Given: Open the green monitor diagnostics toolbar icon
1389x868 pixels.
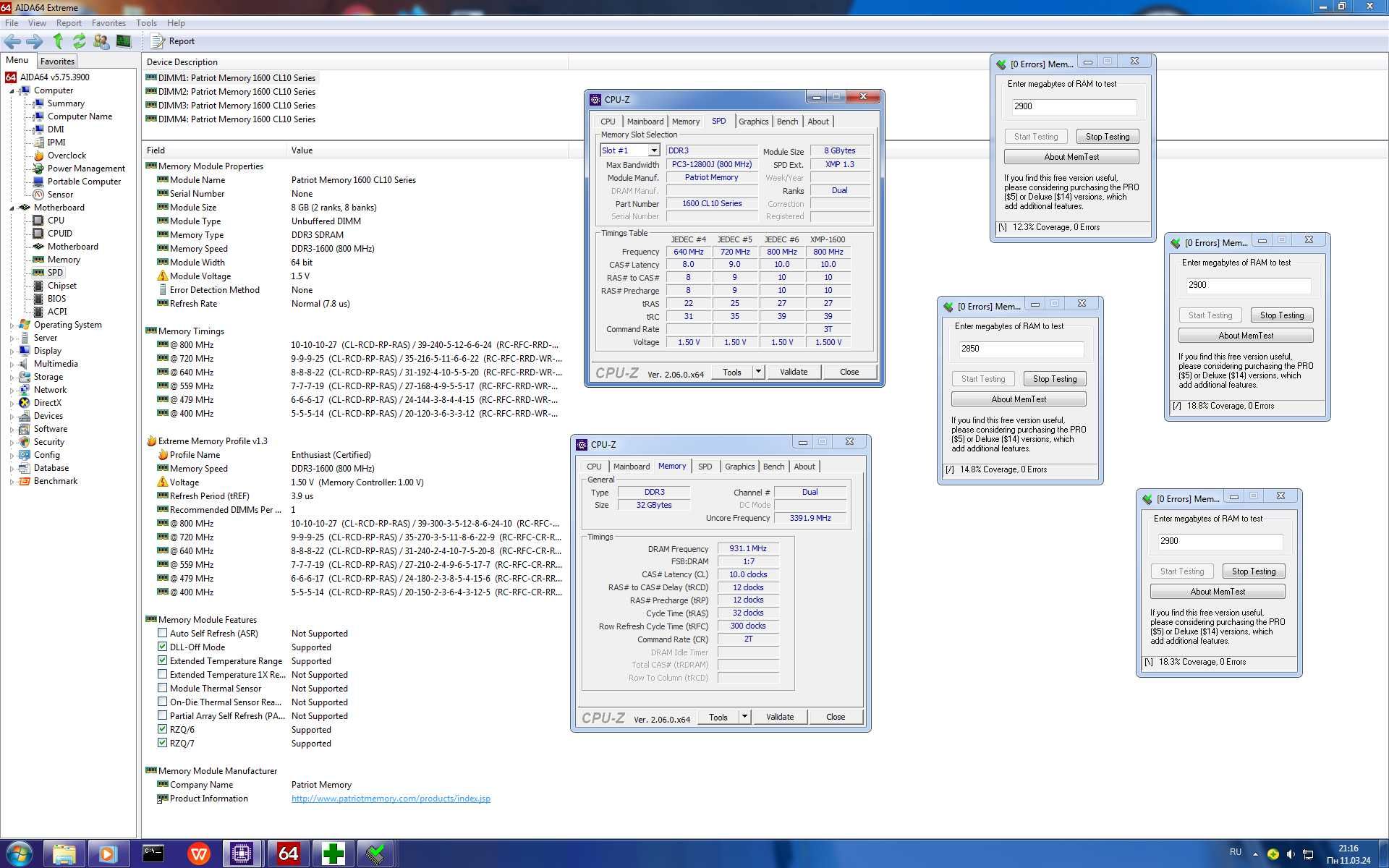Looking at the screenshot, I should 124,41.
